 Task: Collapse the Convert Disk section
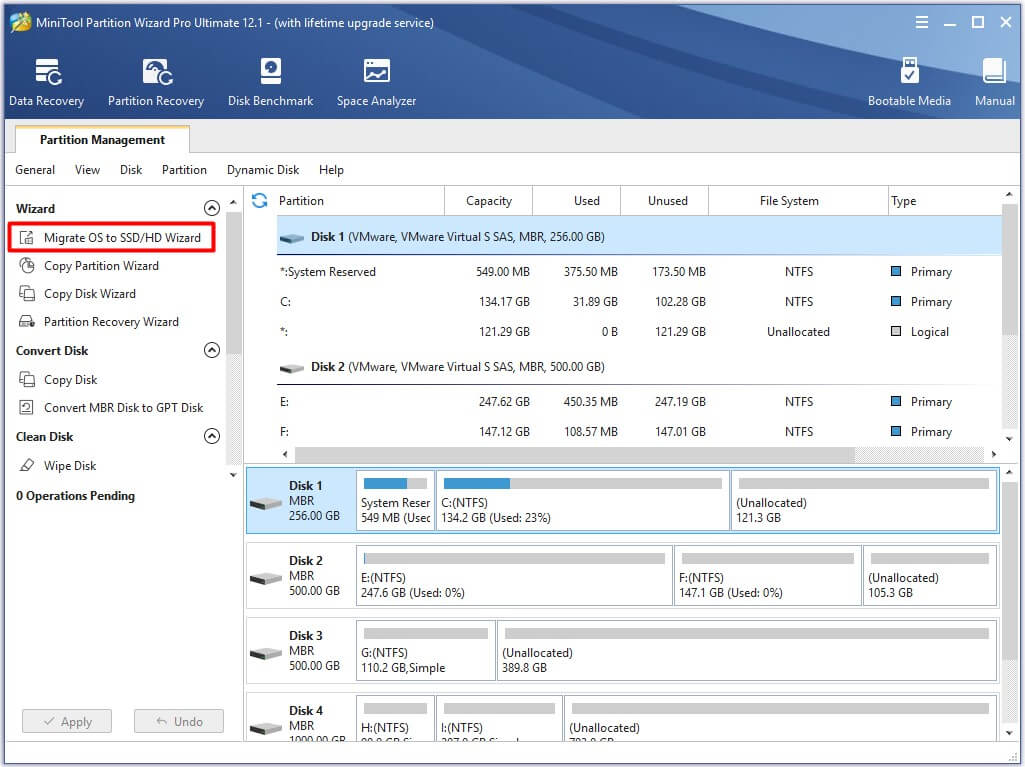click(212, 350)
